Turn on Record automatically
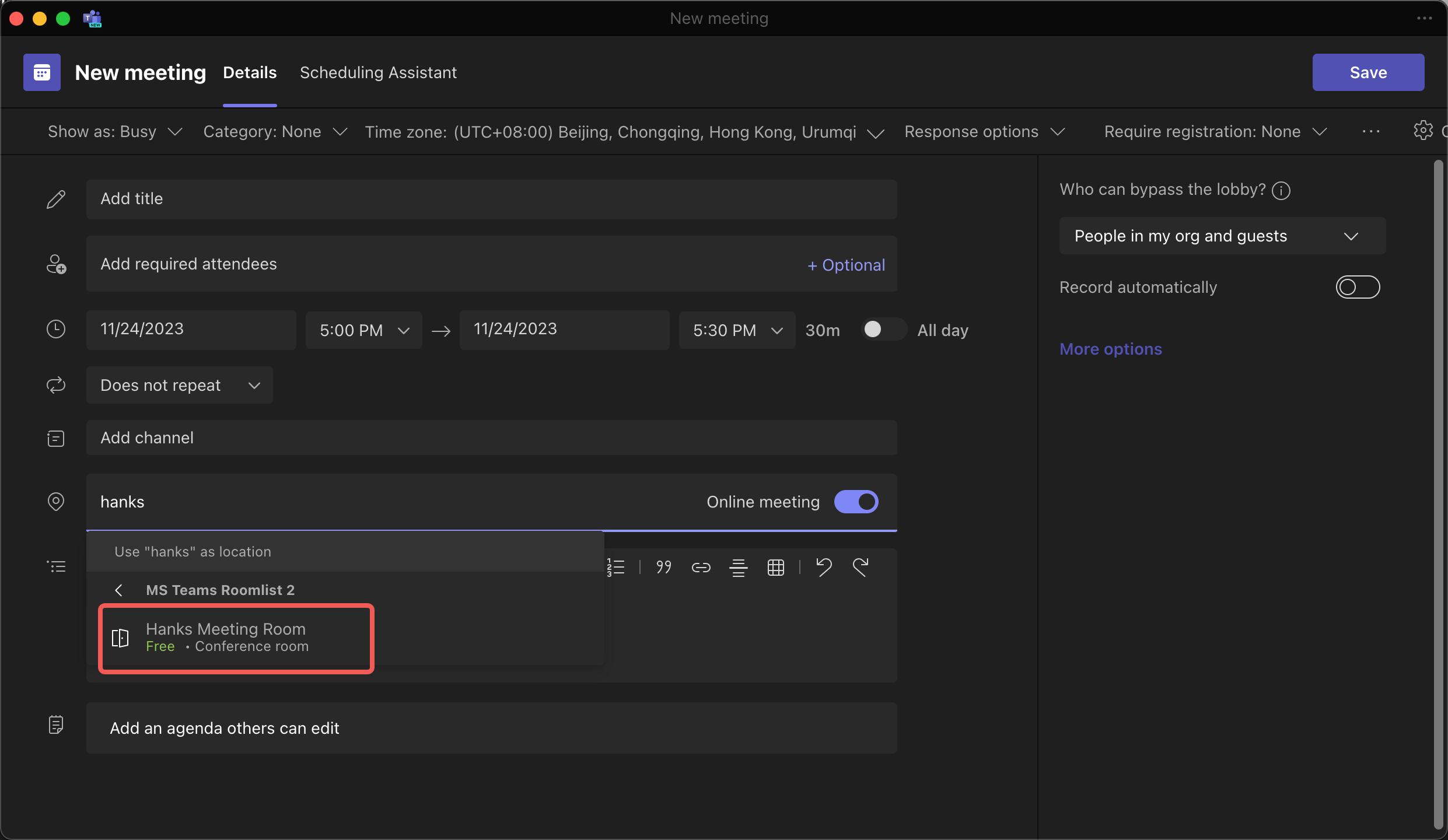1448x840 pixels. tap(1358, 287)
